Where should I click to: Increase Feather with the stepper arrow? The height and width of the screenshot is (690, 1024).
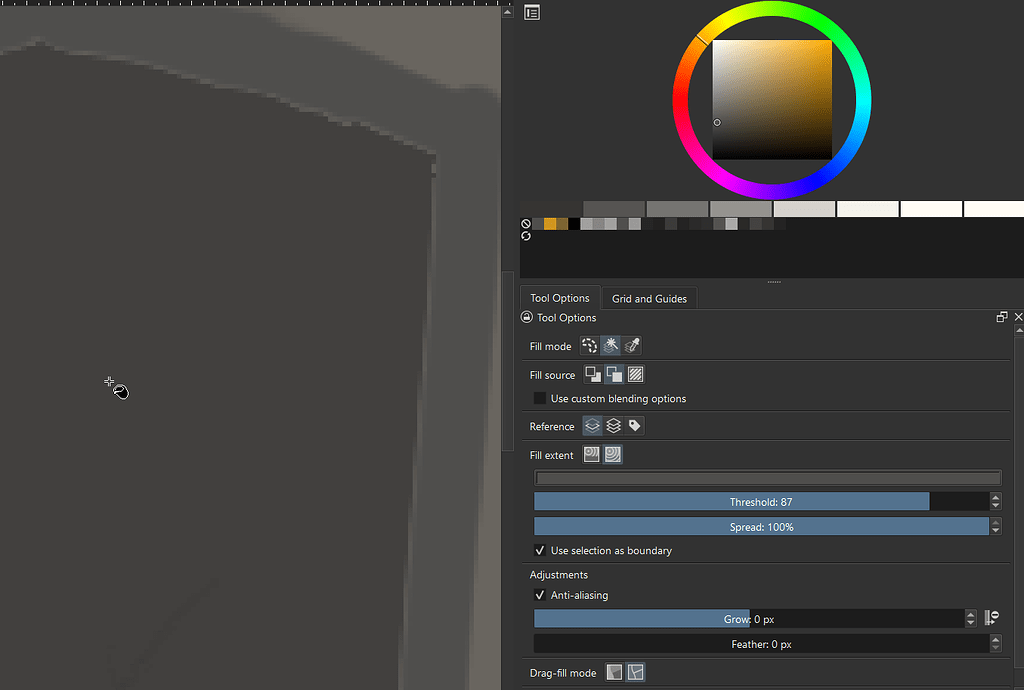(x=995, y=641)
